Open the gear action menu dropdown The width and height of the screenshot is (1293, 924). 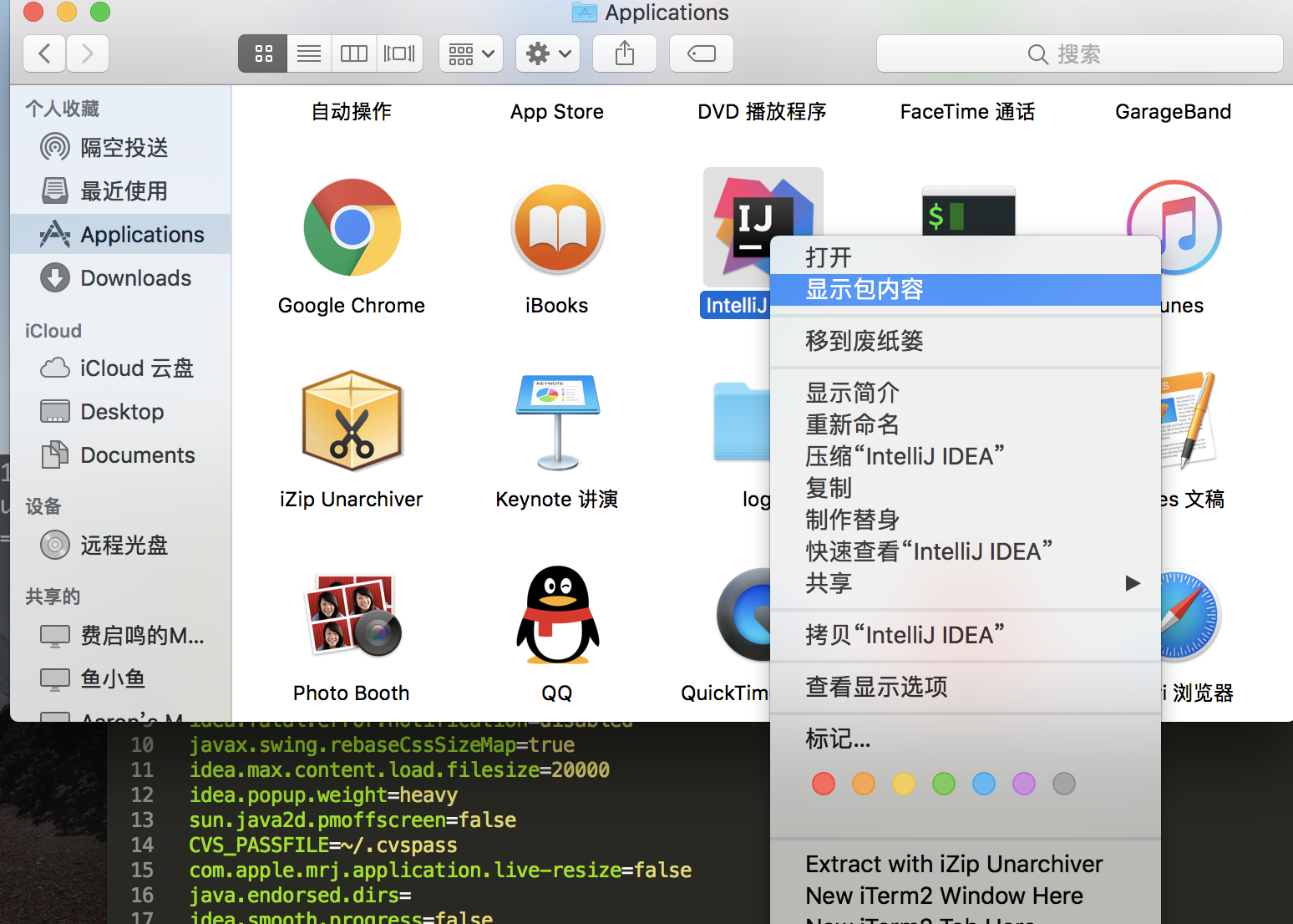548,53
